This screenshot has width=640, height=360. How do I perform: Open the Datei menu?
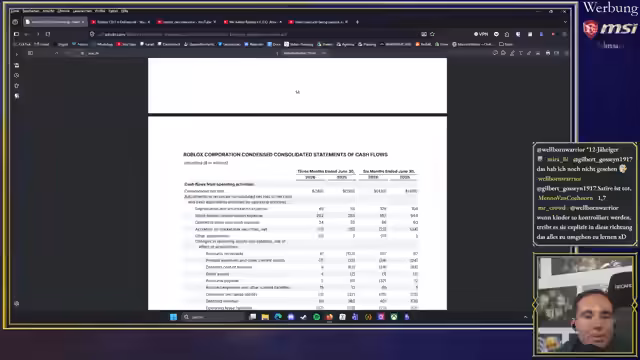[x=15, y=11]
